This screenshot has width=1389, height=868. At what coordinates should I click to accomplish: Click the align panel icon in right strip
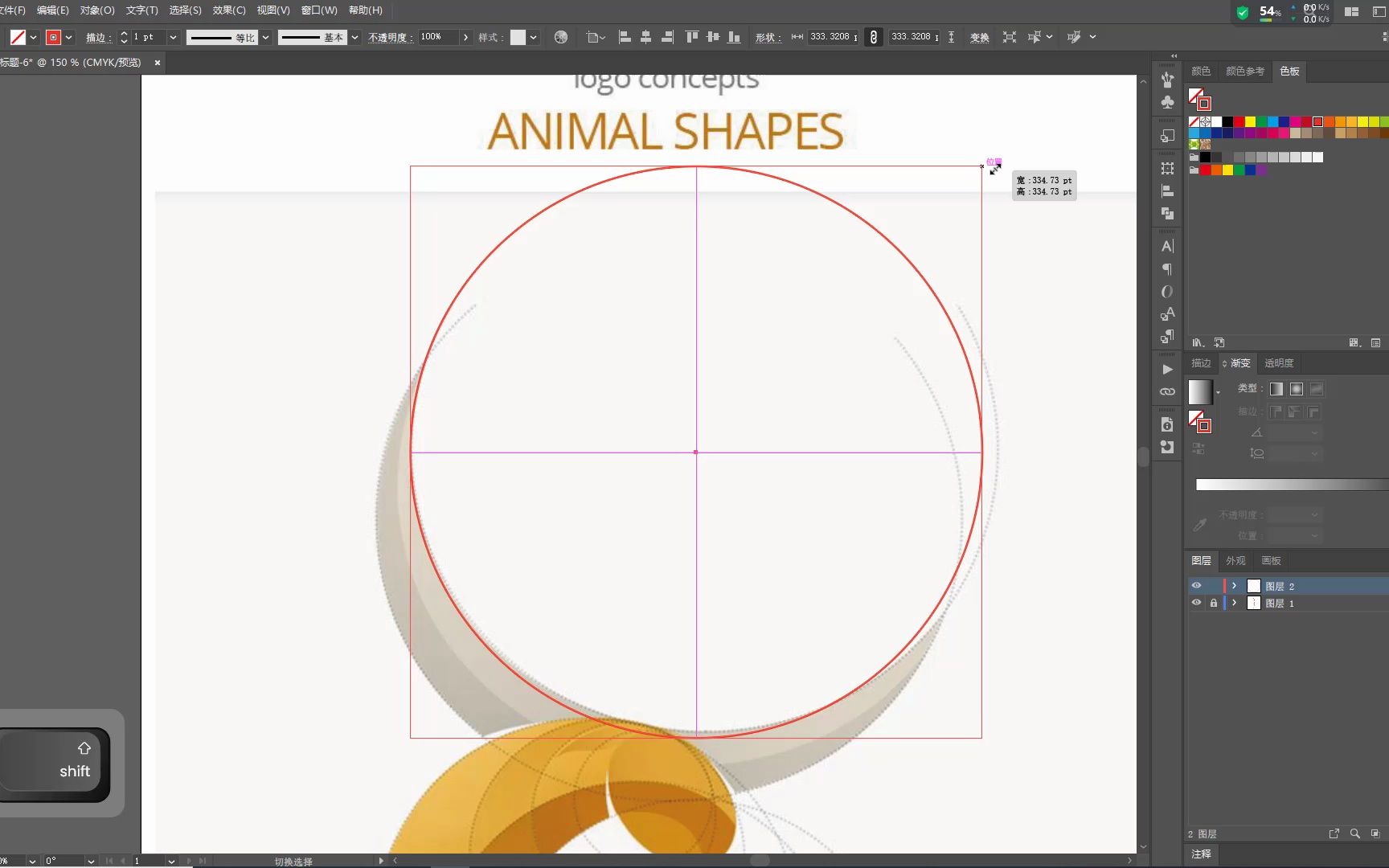coord(1166,190)
